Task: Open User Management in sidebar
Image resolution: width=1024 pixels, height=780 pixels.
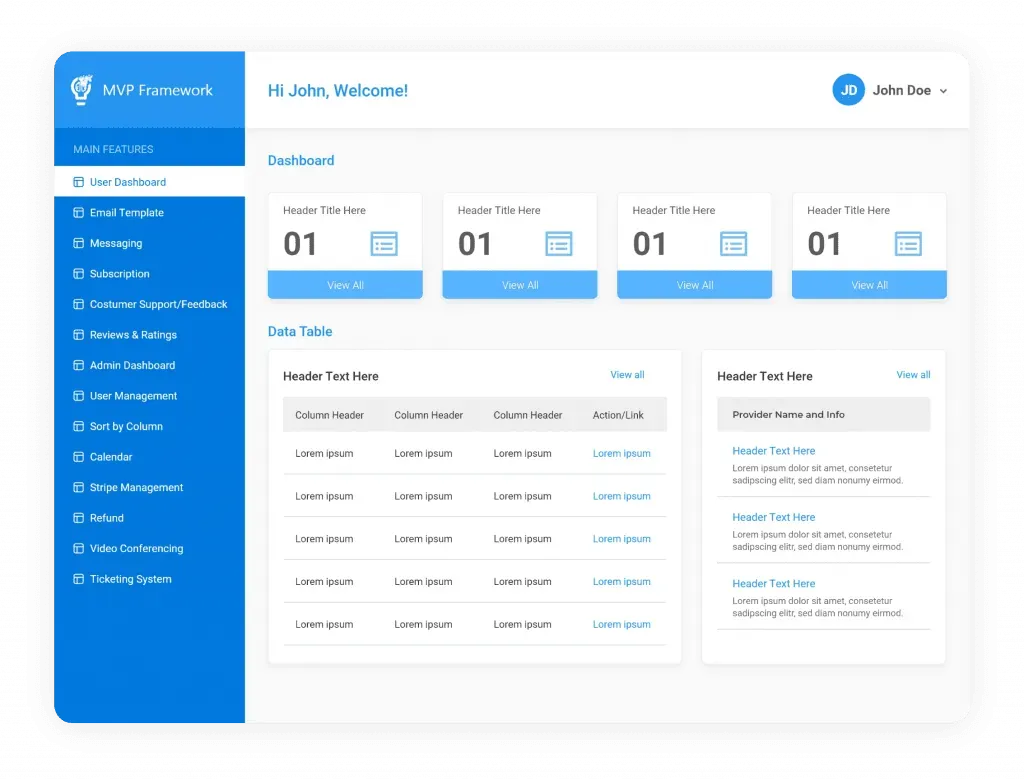Action: [x=150, y=396]
